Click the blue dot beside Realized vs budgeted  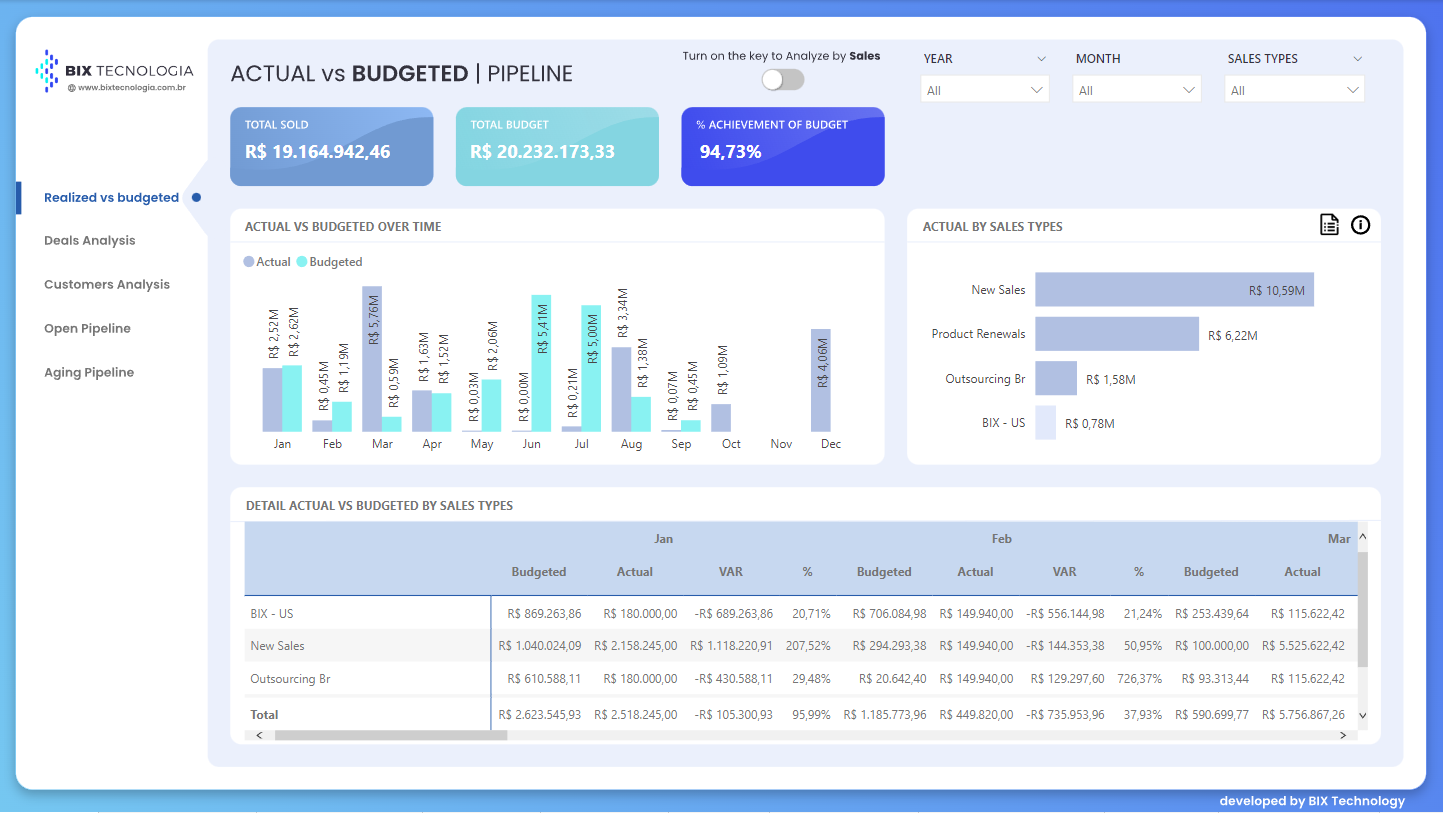197,197
